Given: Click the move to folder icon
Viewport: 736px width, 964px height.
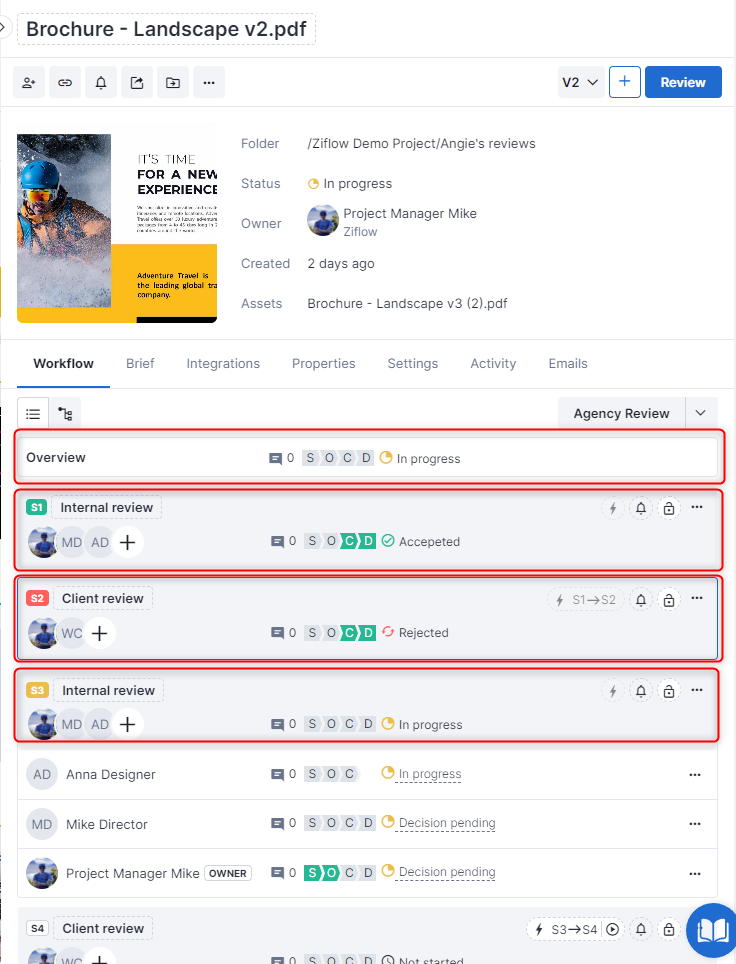Looking at the screenshot, I should (173, 83).
